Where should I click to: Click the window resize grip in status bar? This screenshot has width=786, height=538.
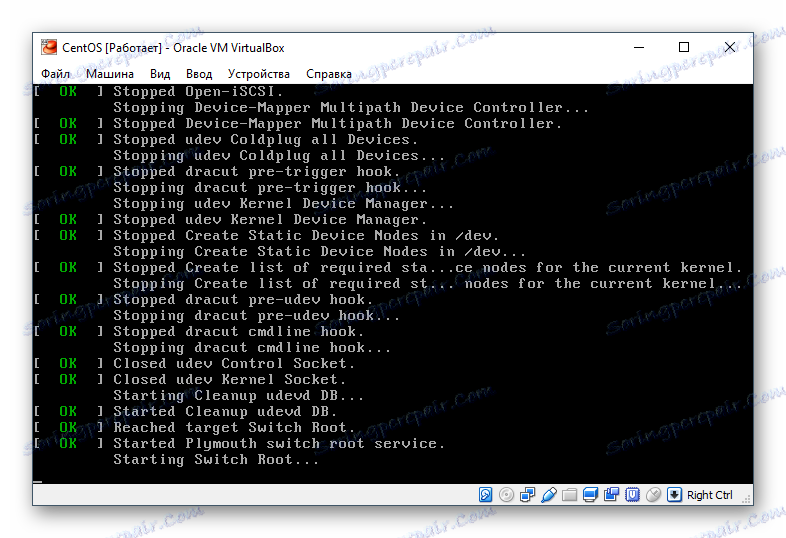pyautogui.click(x=747, y=499)
